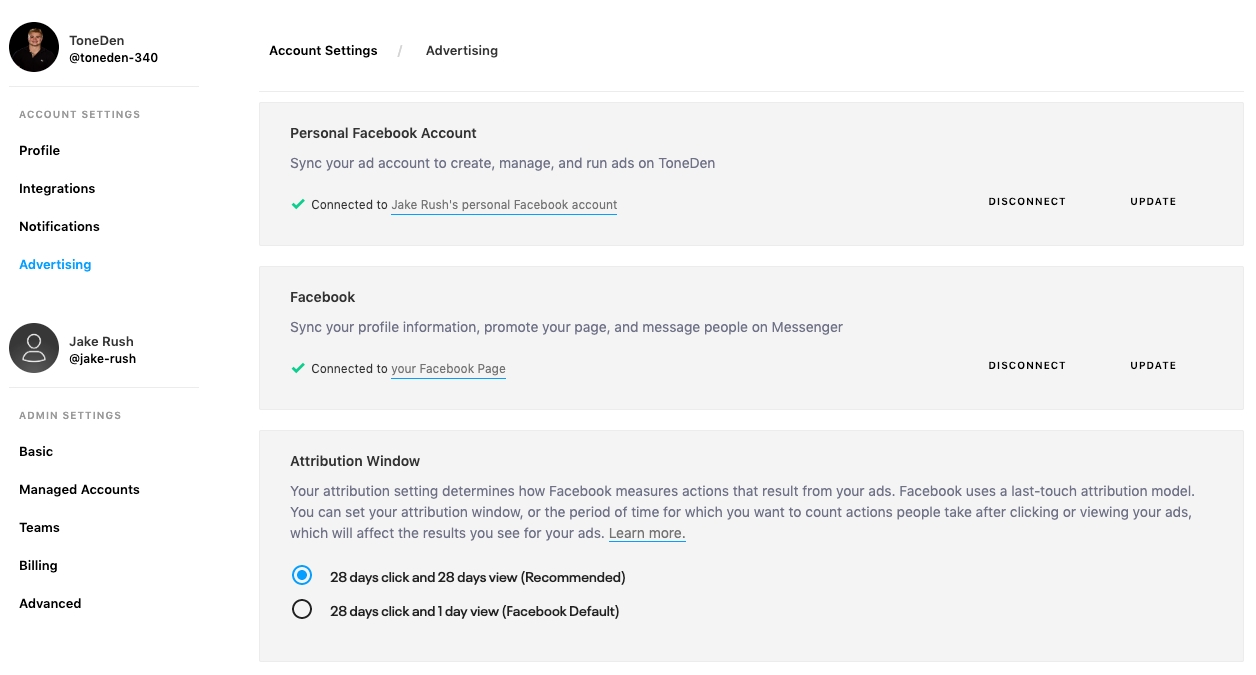Open Notifications settings

[59, 226]
